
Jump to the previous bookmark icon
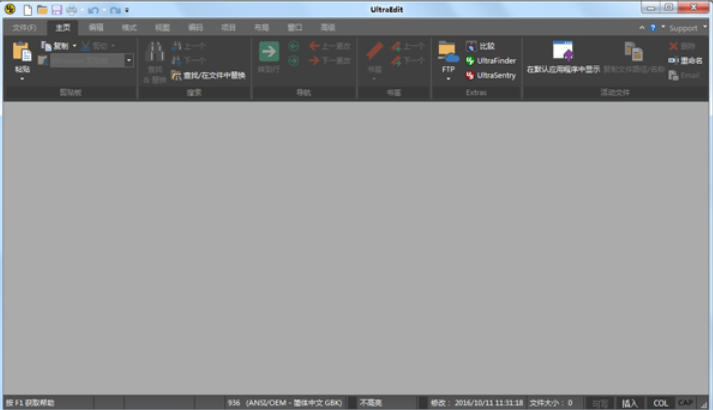coord(396,46)
